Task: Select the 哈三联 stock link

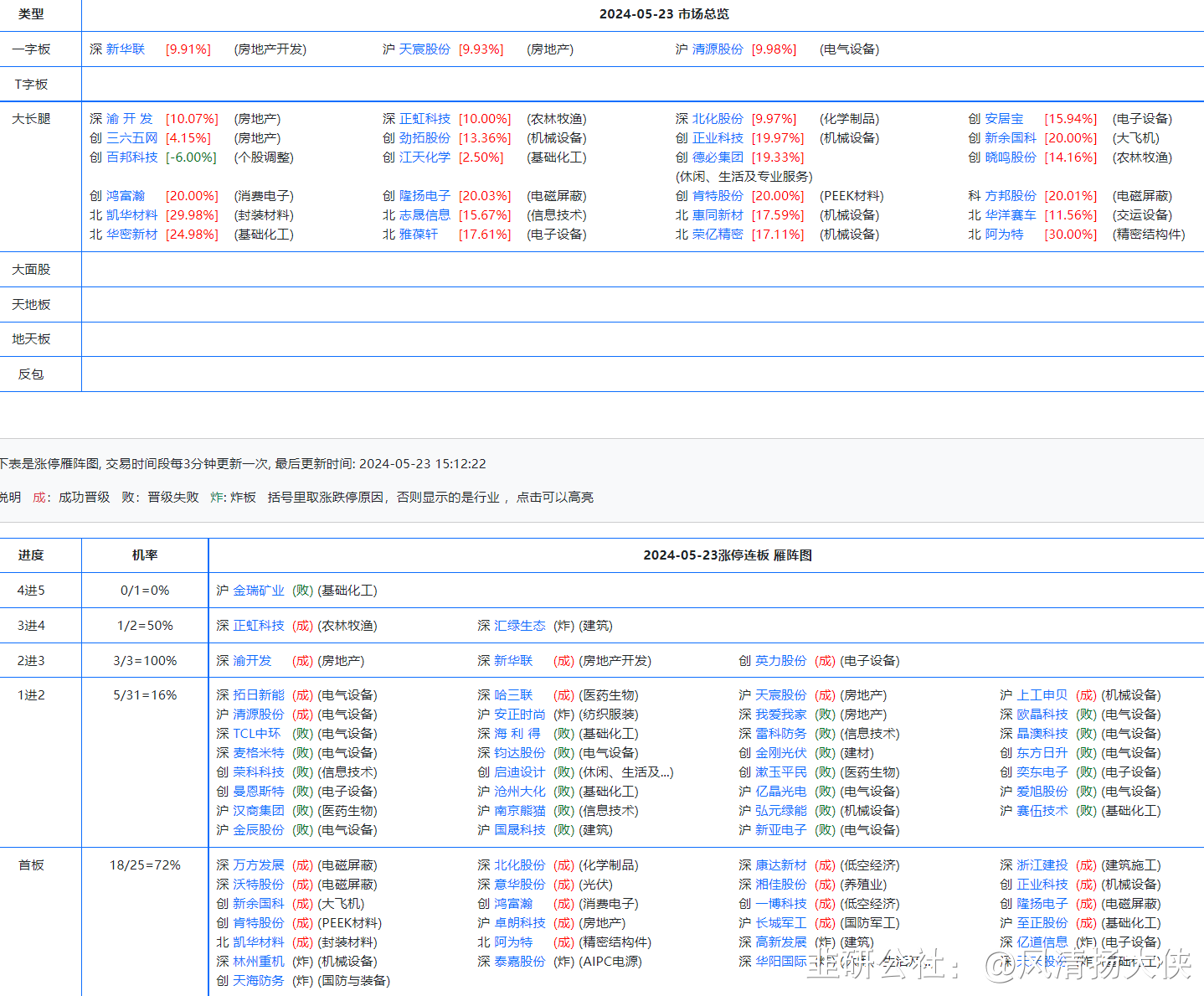Action: click(513, 695)
